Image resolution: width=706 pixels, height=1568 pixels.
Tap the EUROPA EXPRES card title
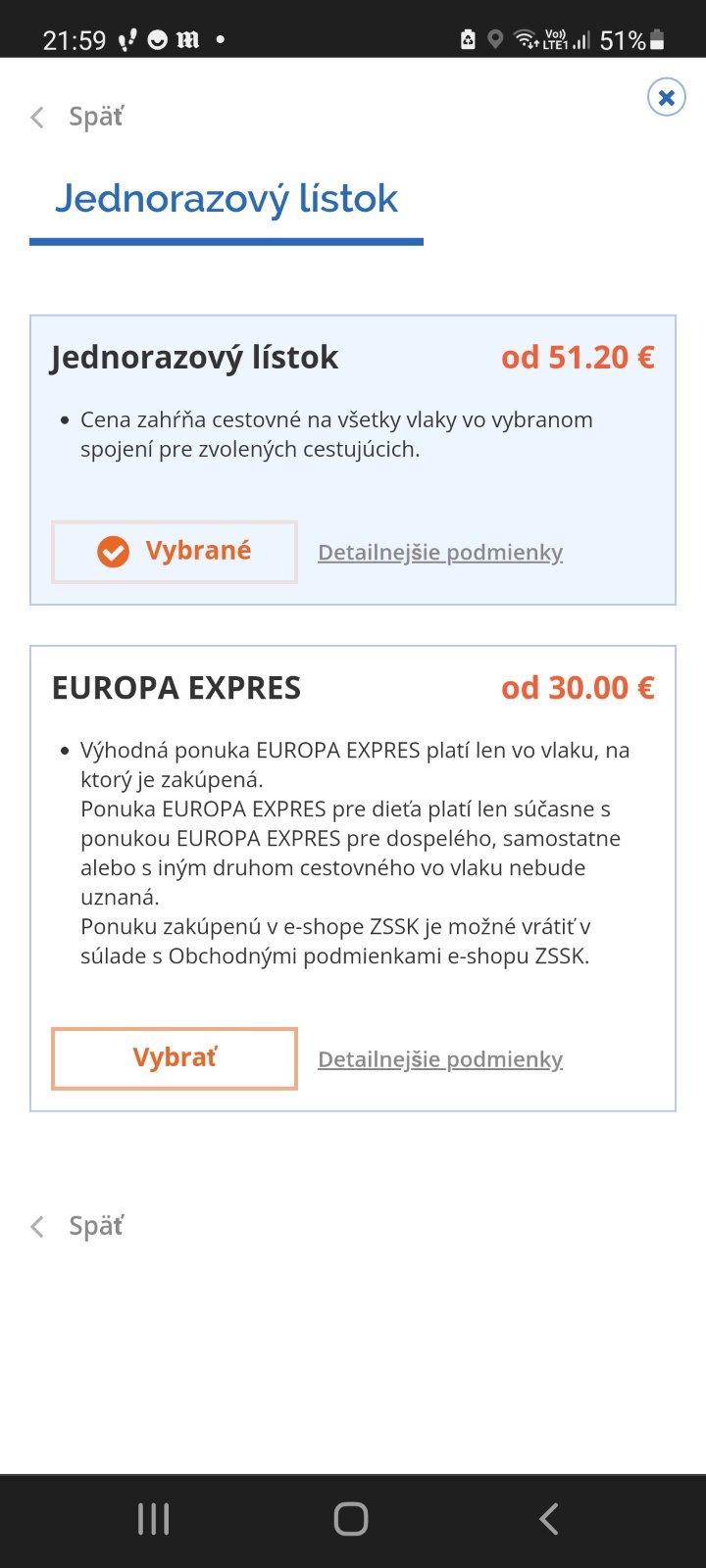pos(176,688)
